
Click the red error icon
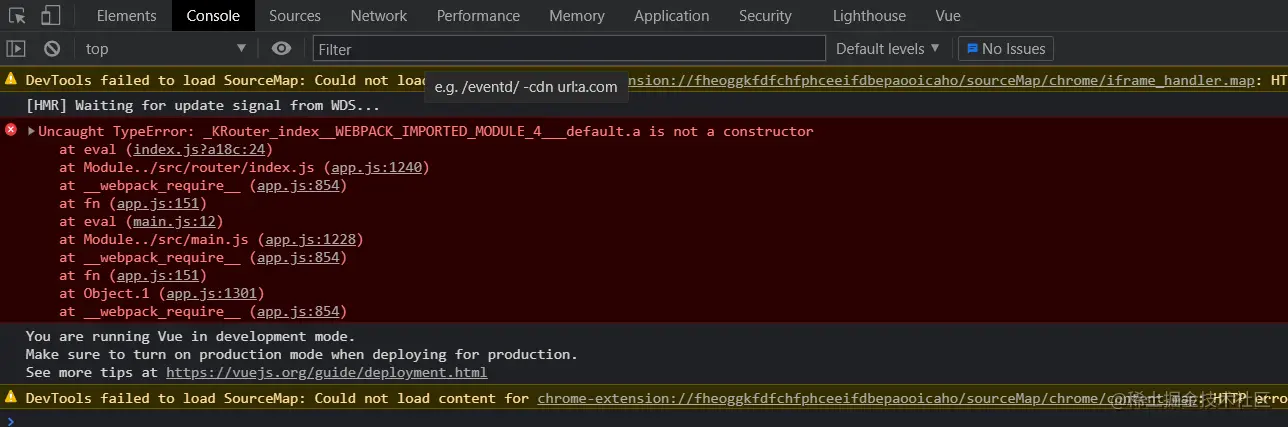(x=11, y=131)
